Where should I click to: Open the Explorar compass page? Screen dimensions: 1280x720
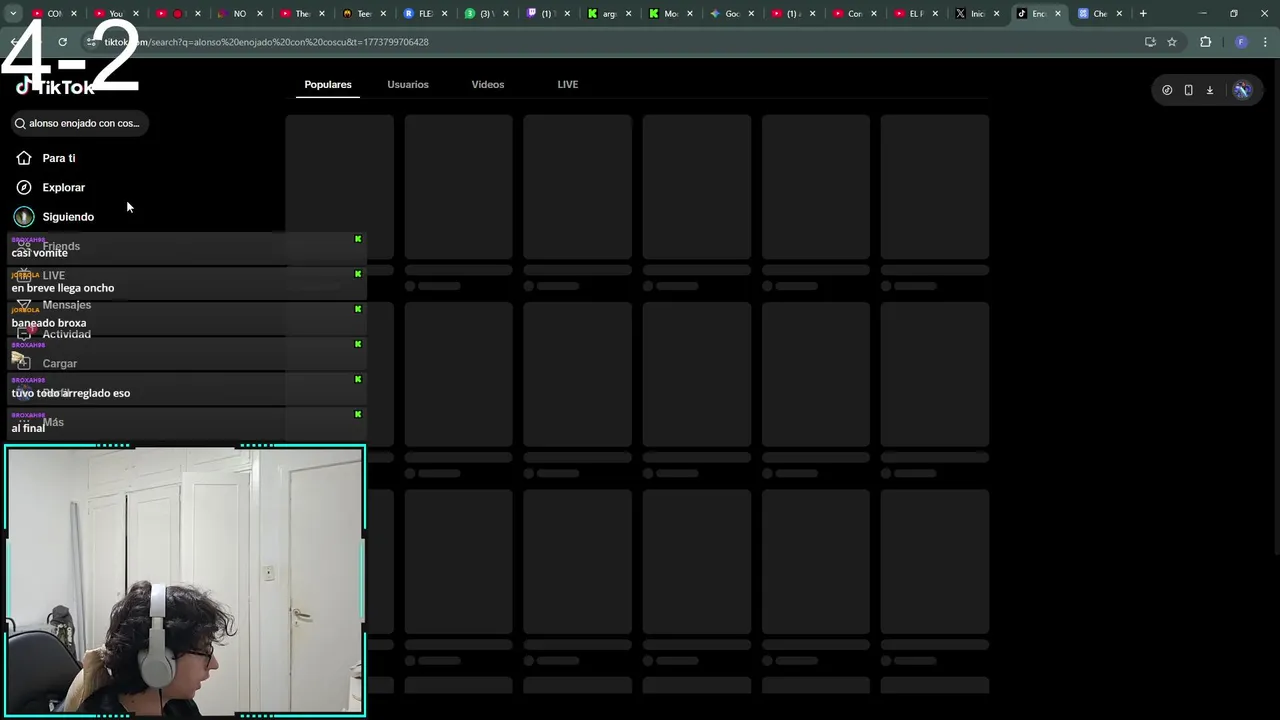coord(51,187)
